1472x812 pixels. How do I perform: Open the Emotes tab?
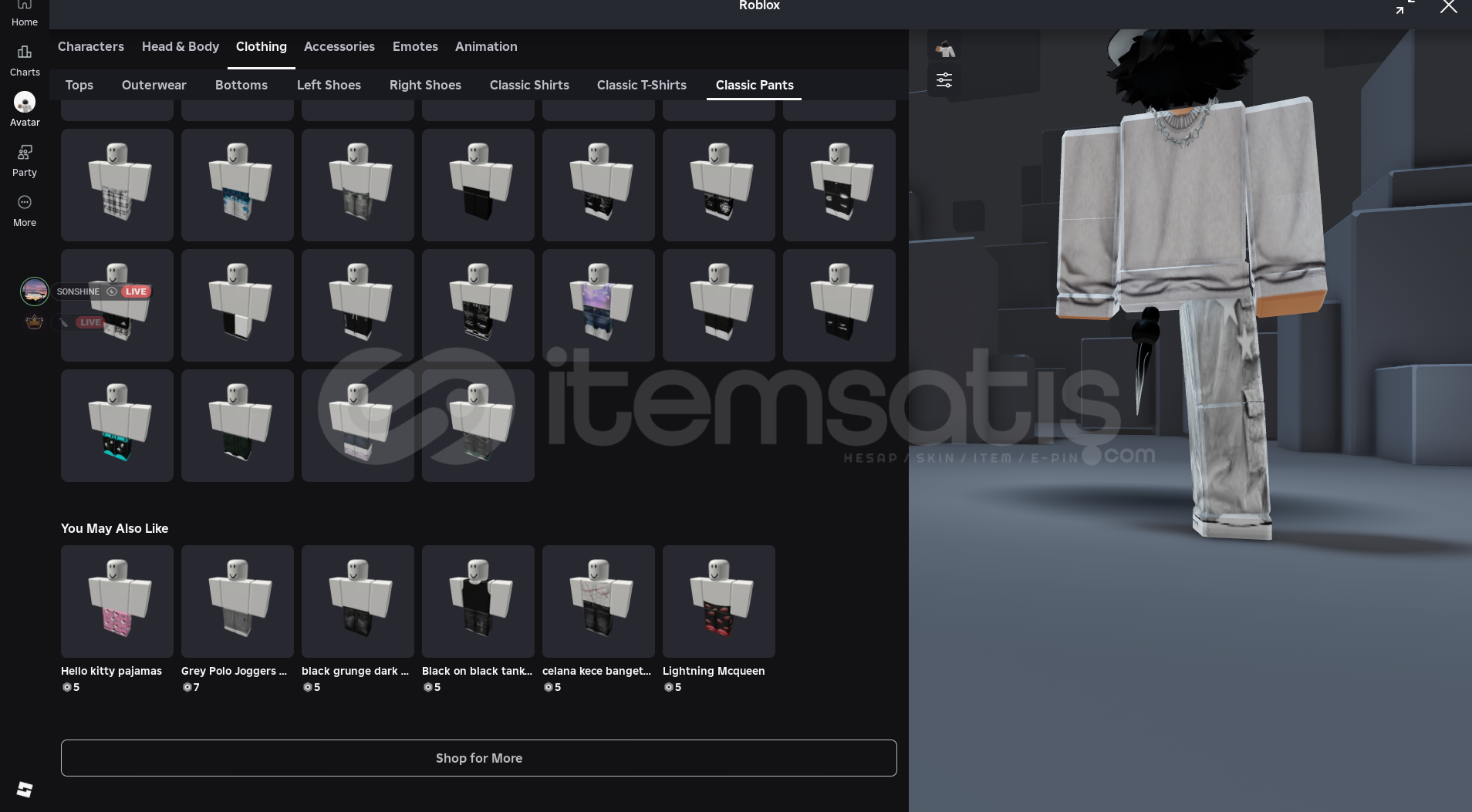pos(415,46)
